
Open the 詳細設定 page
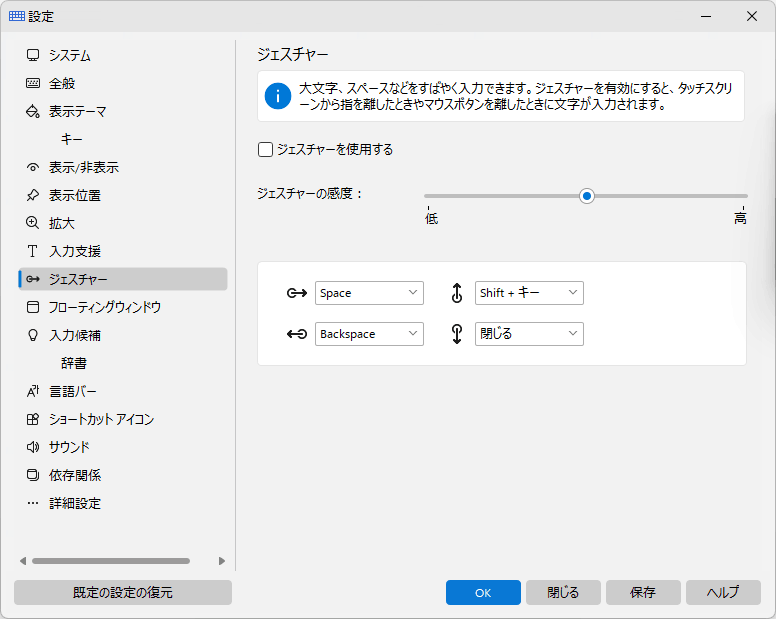123,503
